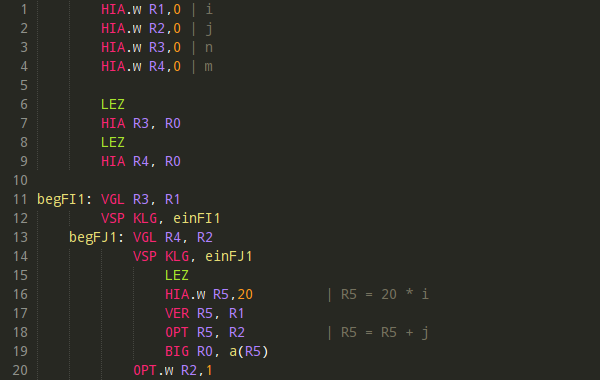Viewport: 600px width, 380px height.
Task: Click 'HIA.w R4,0' on line 4
Action: pyautogui.click(x=141, y=66)
